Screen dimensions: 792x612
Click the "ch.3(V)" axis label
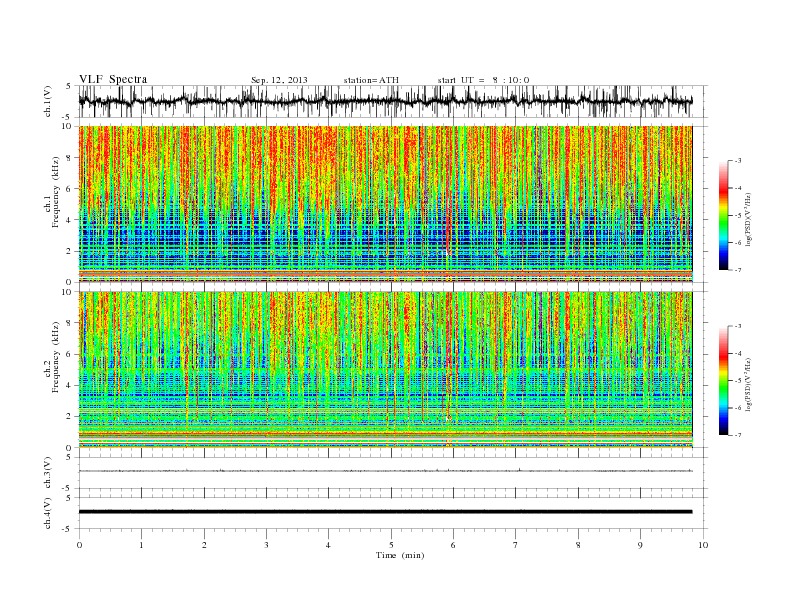click(48, 473)
